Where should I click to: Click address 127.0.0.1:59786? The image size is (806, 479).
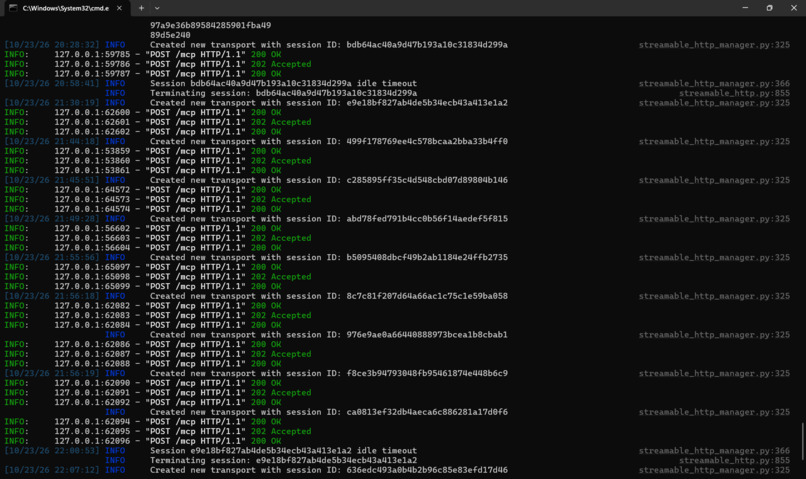[92, 64]
